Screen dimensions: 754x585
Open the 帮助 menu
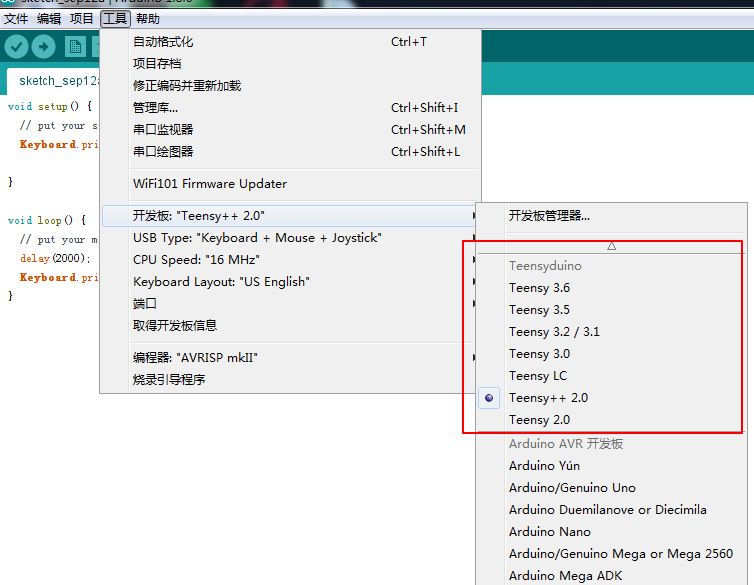coord(148,19)
